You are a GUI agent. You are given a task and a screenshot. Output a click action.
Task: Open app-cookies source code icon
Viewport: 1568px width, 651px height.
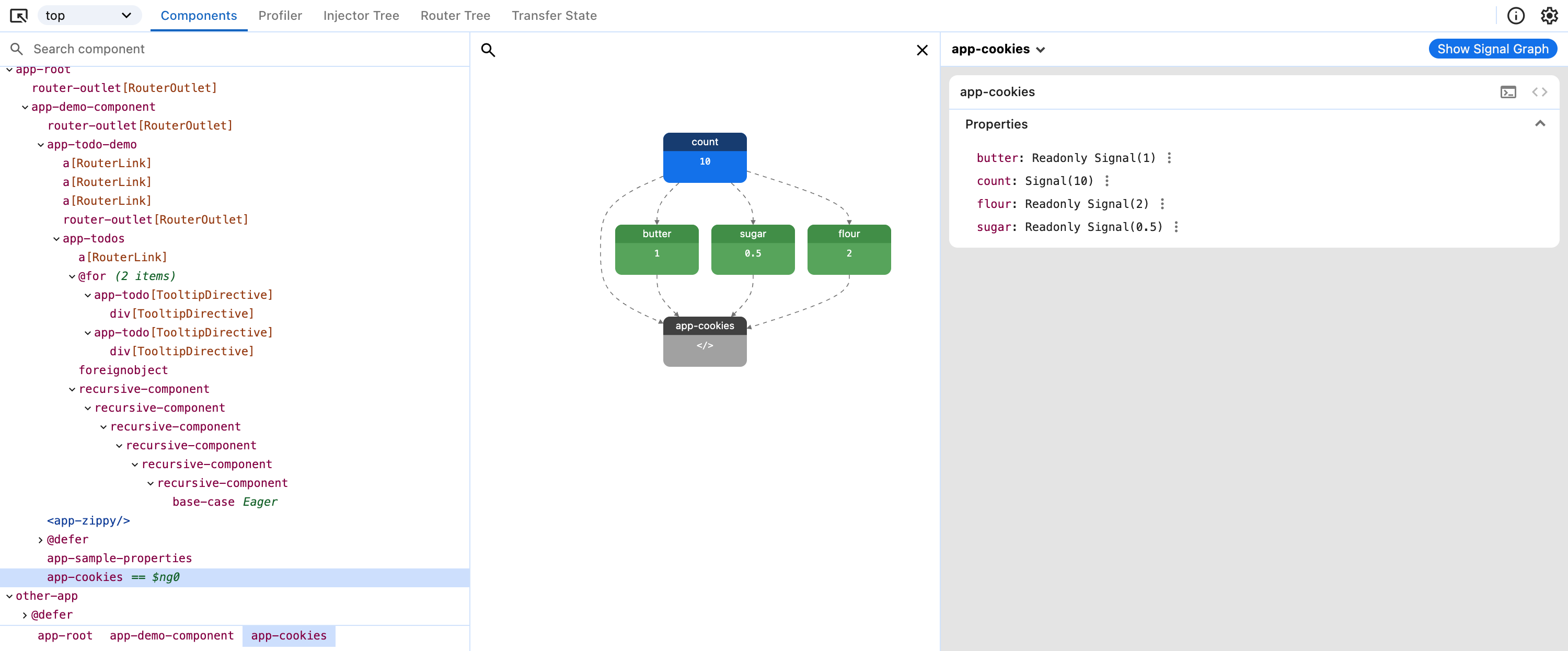click(x=1539, y=92)
